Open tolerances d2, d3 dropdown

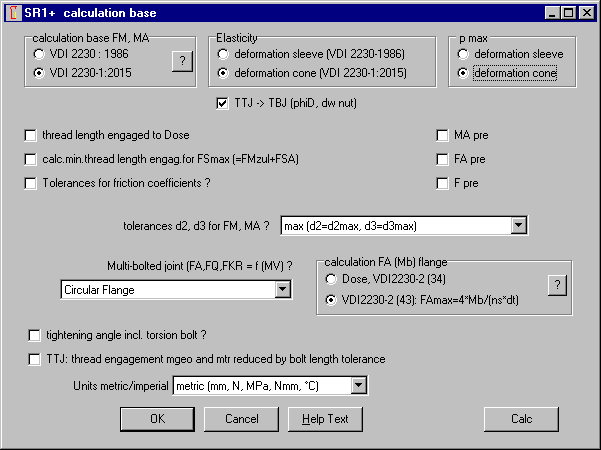[x=517, y=225]
